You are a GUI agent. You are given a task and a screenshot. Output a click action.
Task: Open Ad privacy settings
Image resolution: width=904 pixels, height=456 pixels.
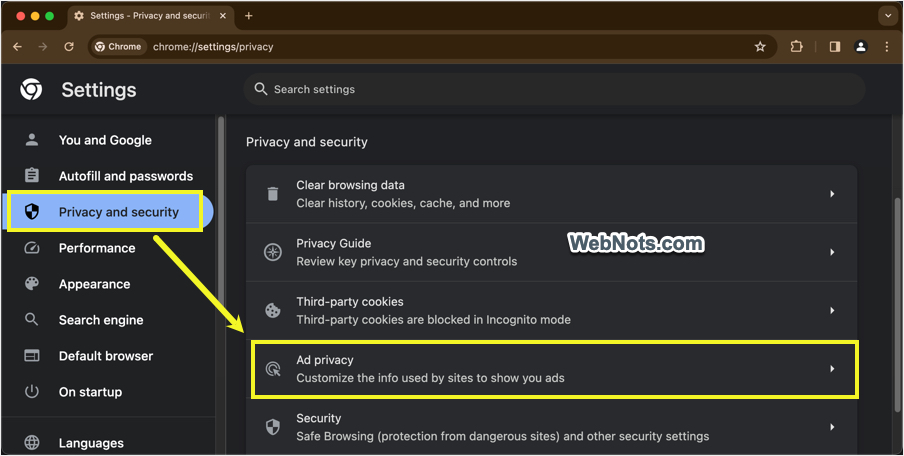click(551, 369)
